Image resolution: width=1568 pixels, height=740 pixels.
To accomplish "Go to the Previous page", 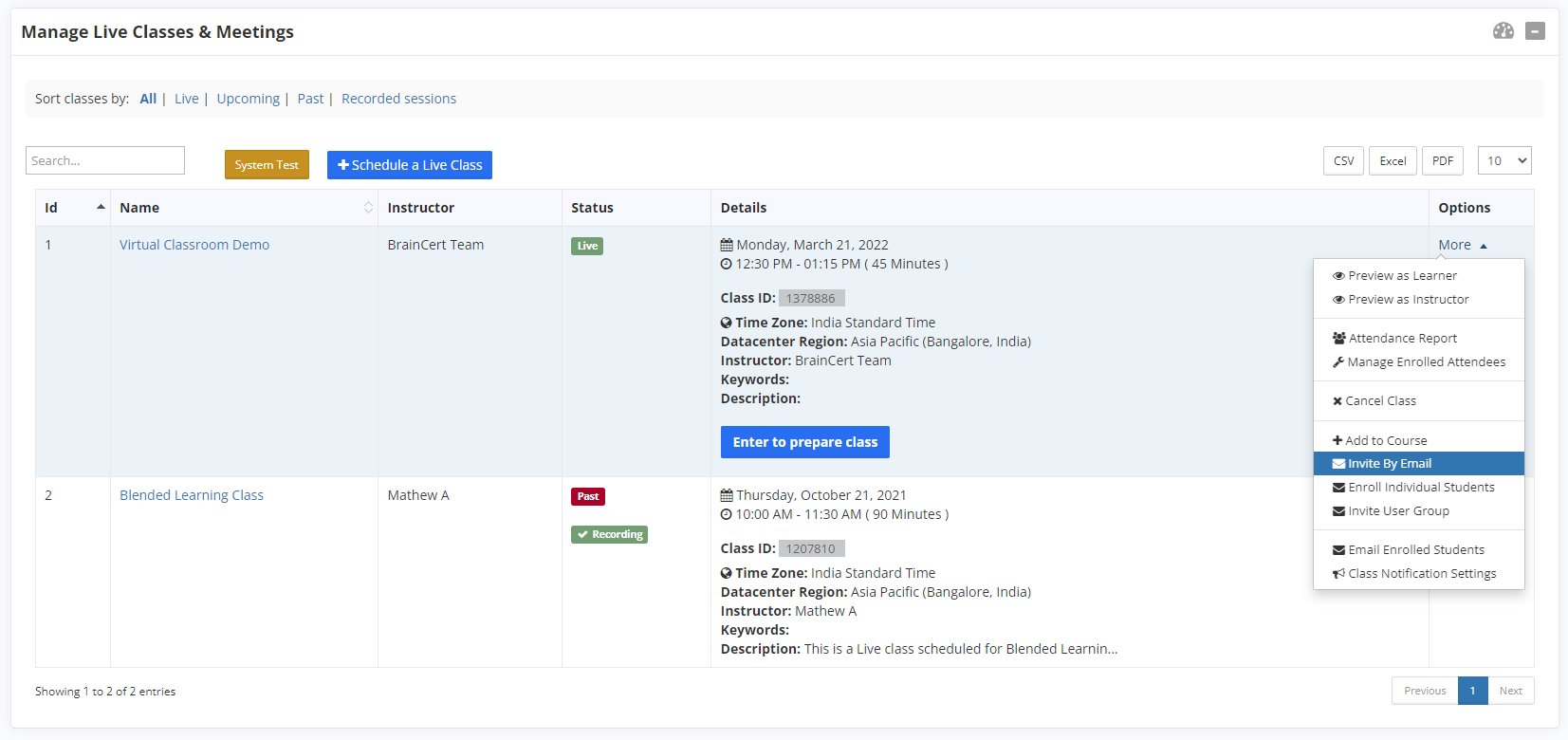I will (x=1425, y=691).
